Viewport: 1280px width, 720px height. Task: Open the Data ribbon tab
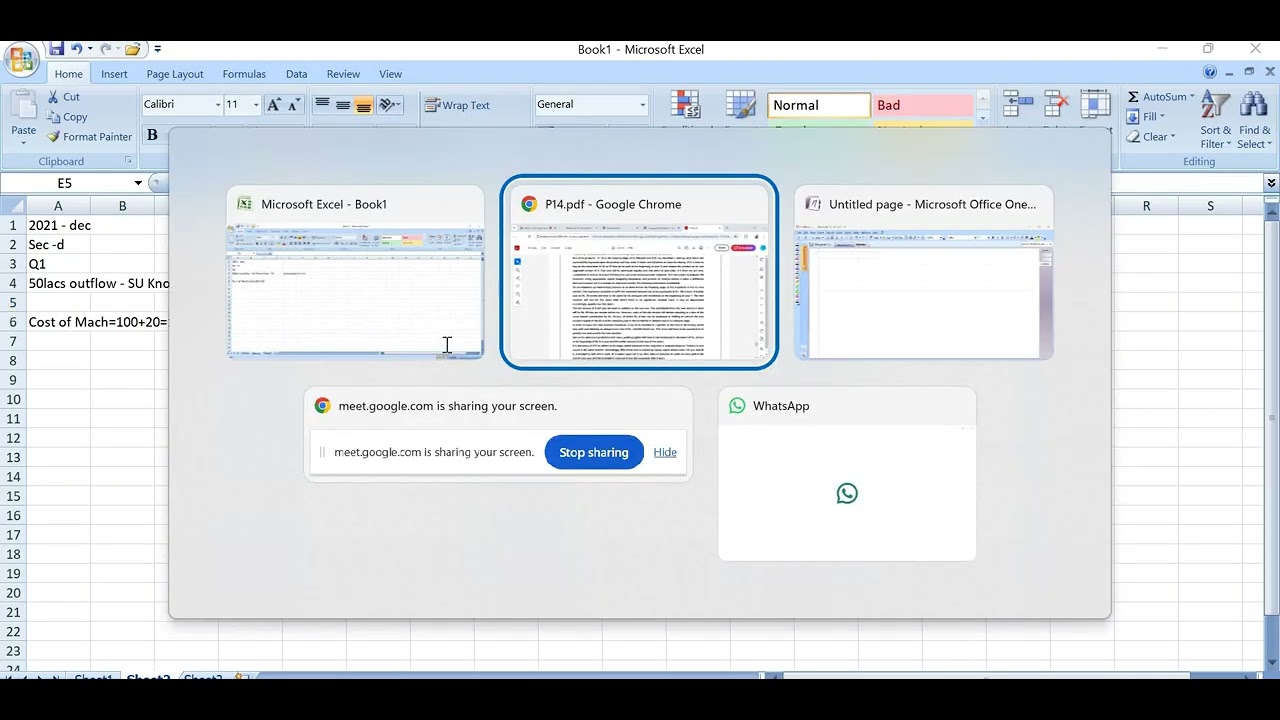pyautogui.click(x=296, y=74)
